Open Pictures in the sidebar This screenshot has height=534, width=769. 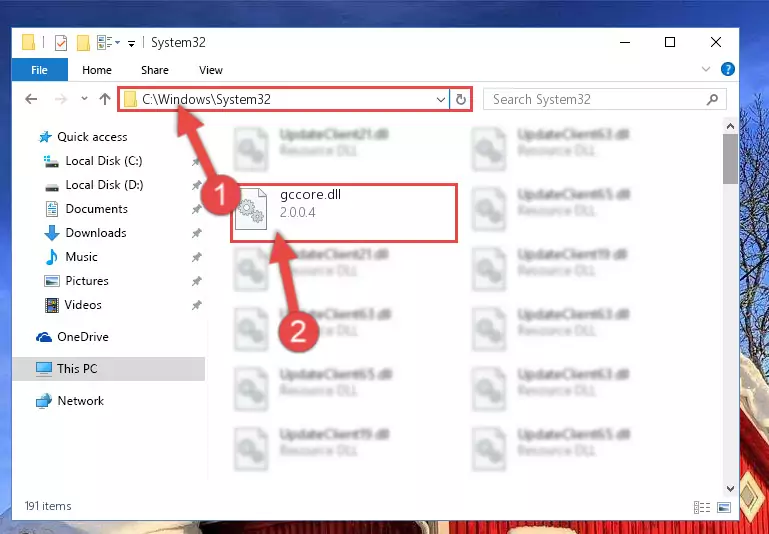(87, 281)
